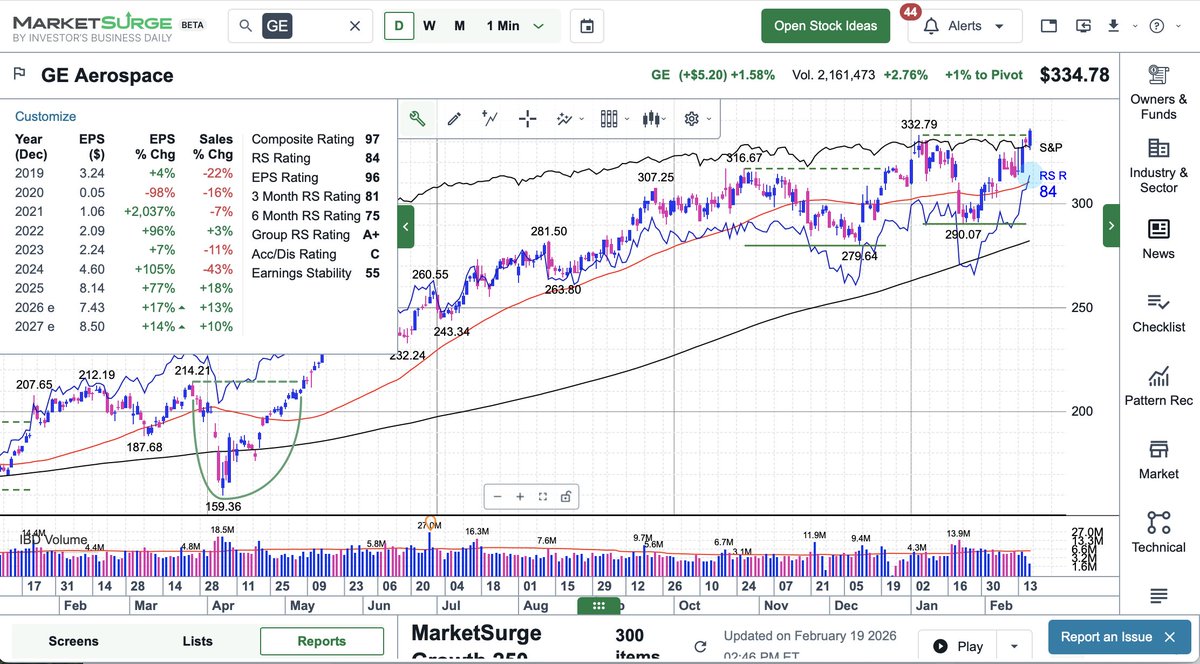Open the Owners & Funds panel
The width and height of the screenshot is (1200, 664).
click(x=1159, y=92)
